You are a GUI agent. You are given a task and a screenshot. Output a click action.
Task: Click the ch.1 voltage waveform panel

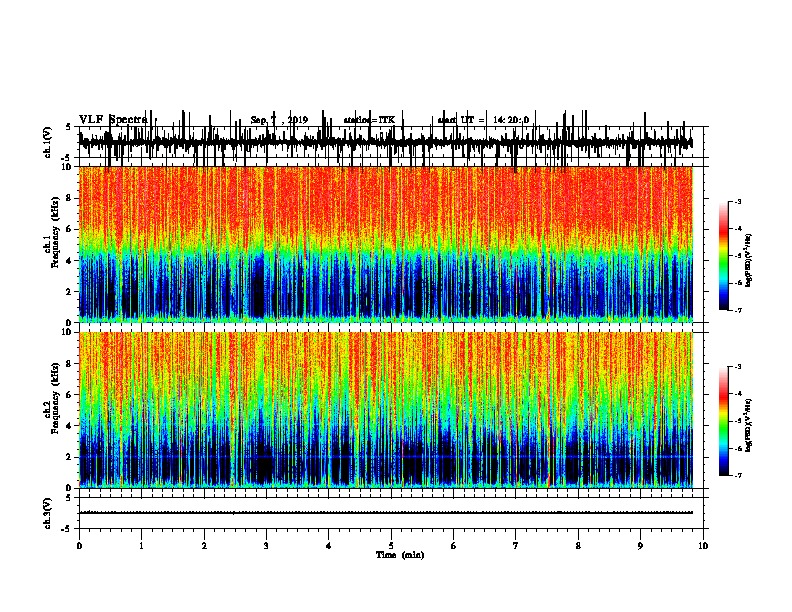(391, 142)
